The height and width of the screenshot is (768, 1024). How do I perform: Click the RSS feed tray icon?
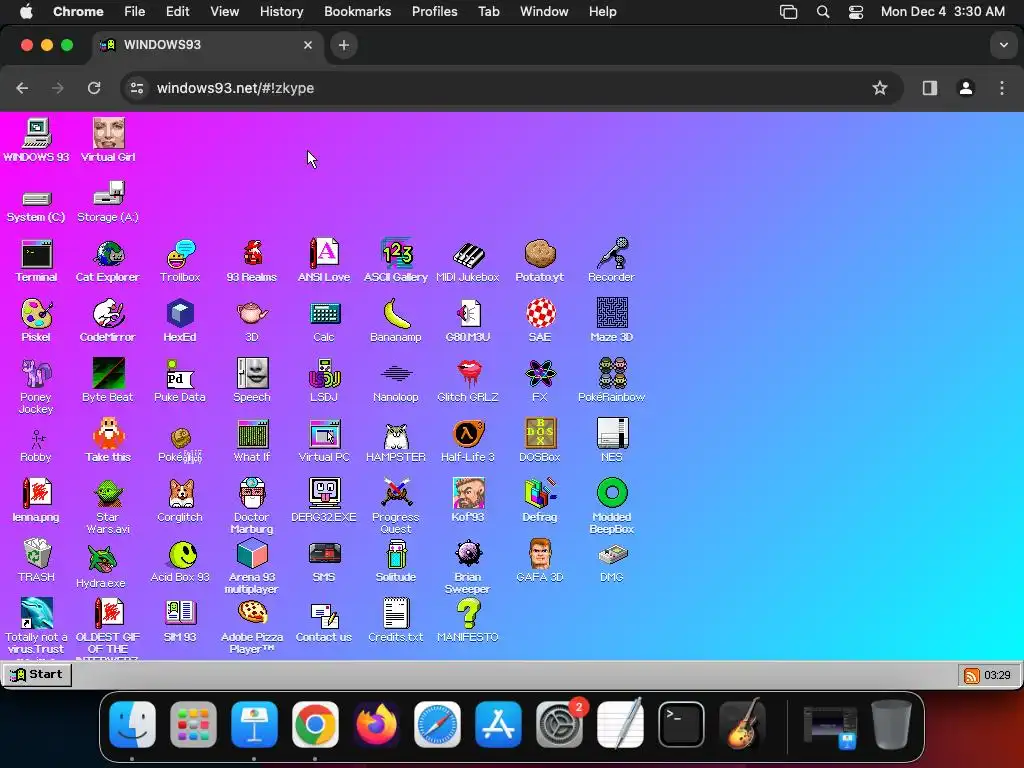point(972,675)
